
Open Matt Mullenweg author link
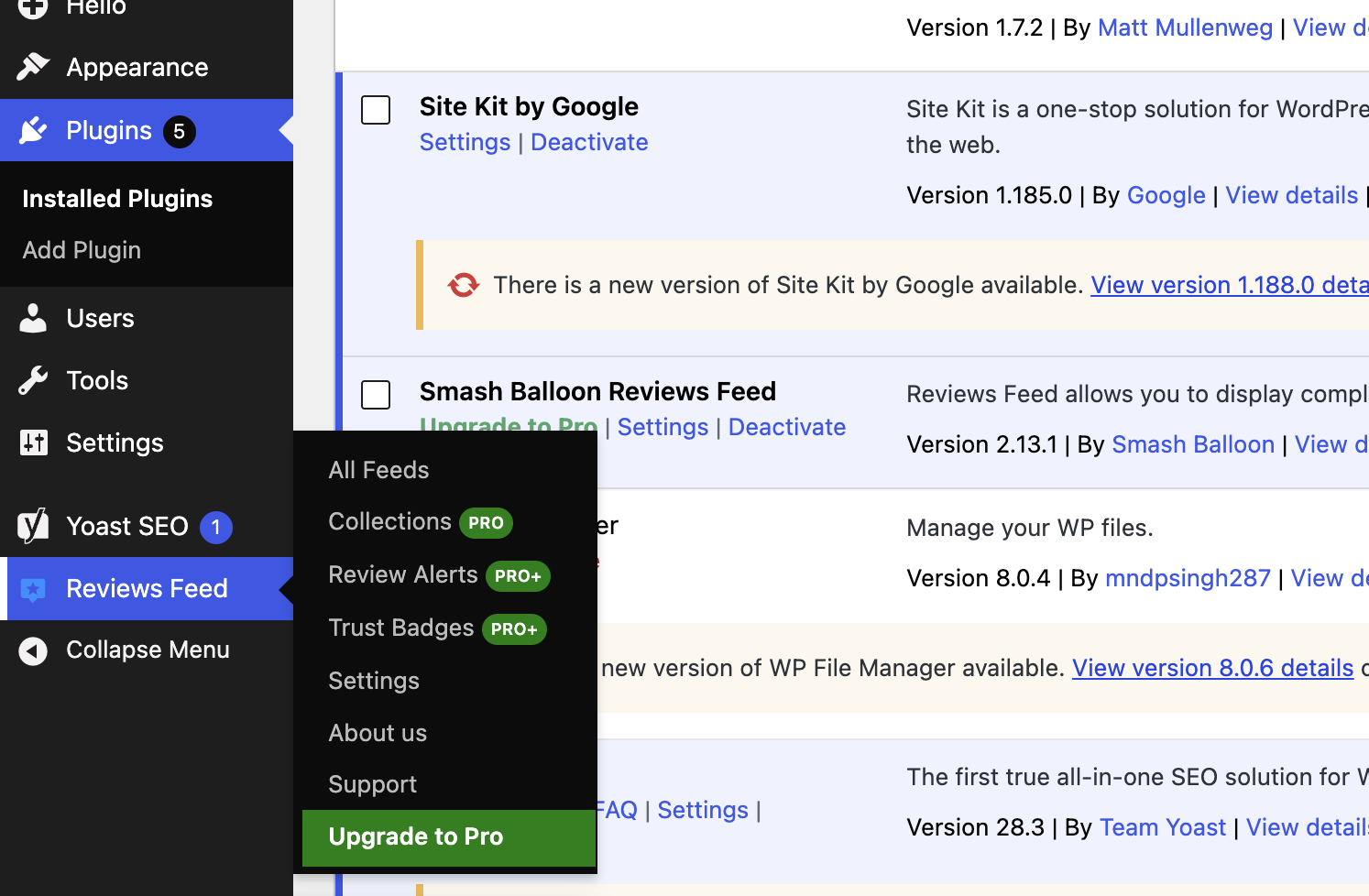pos(1185,27)
